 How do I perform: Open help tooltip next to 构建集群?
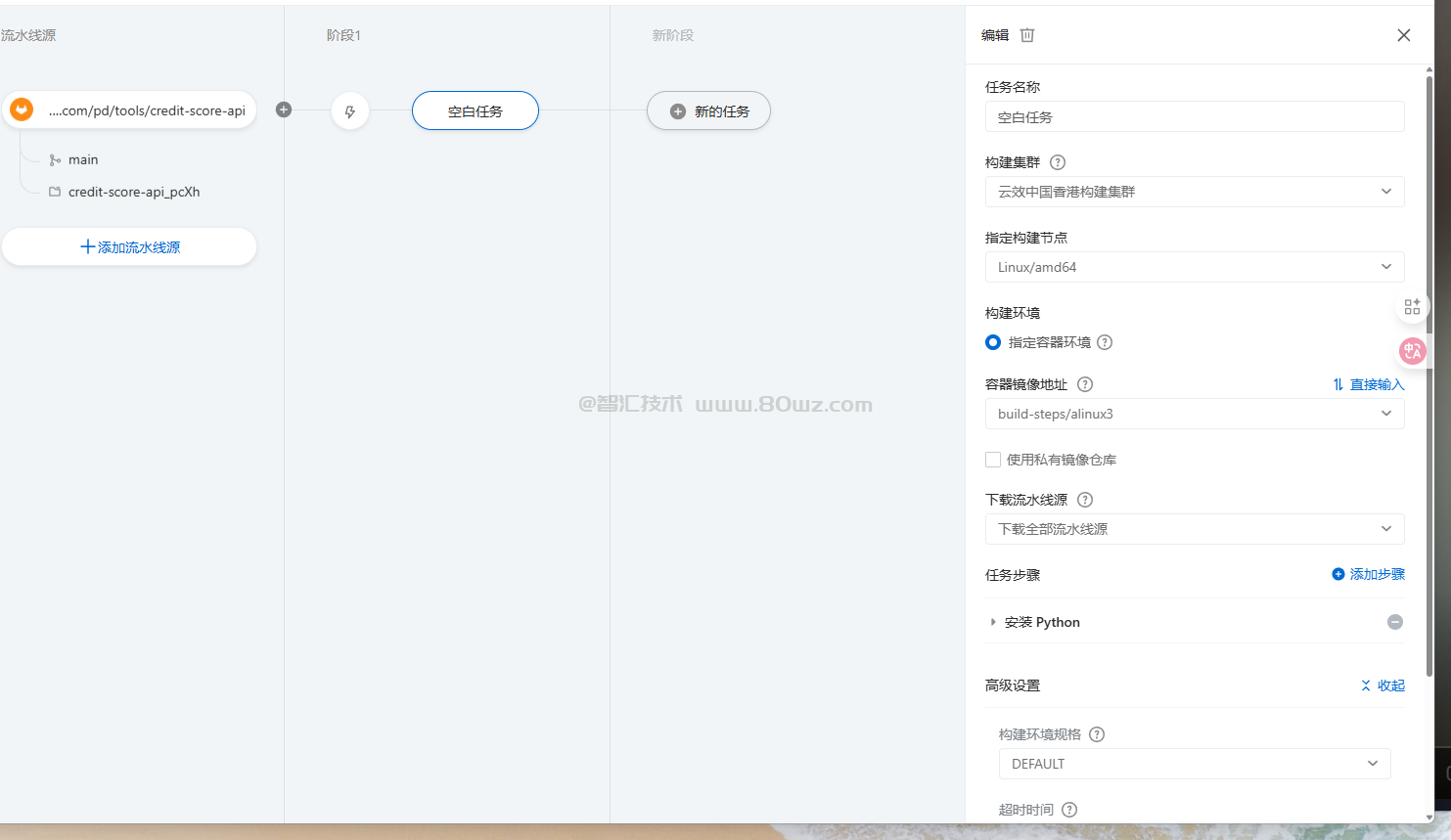point(1058,162)
